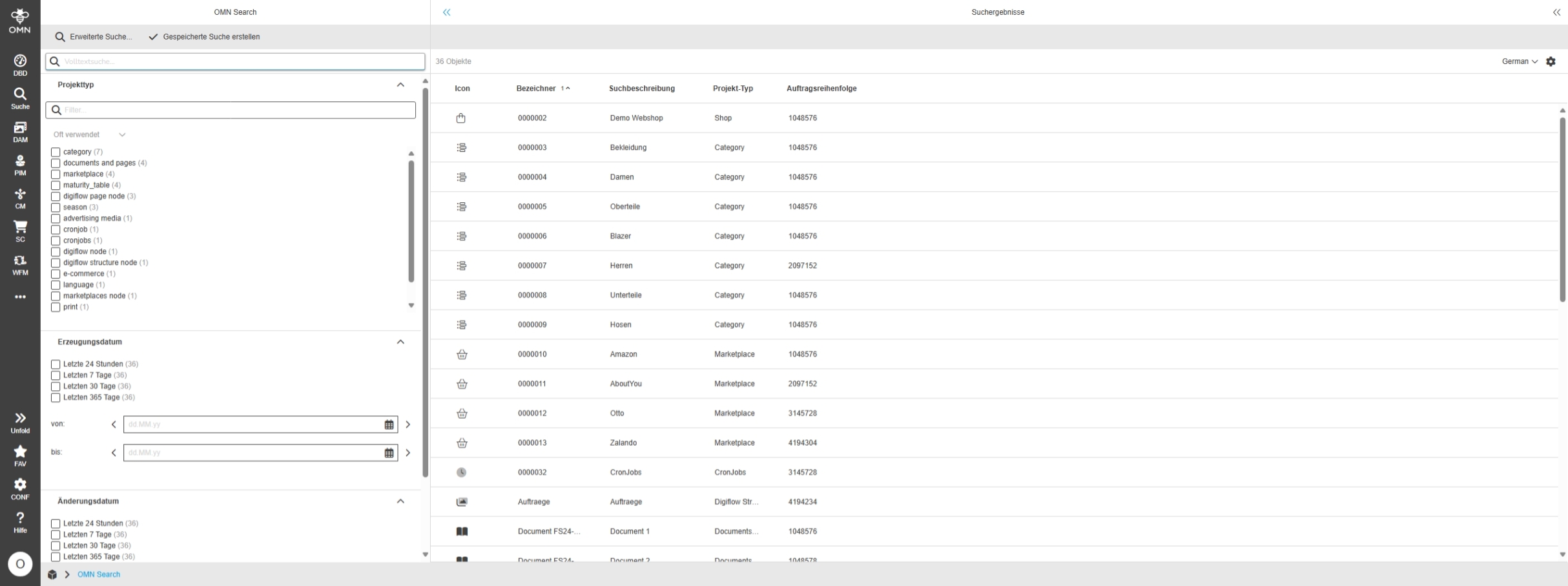Focus the Projekttyp Filter input
Image resolution: width=1568 pixels, height=586 pixels.
231,110
